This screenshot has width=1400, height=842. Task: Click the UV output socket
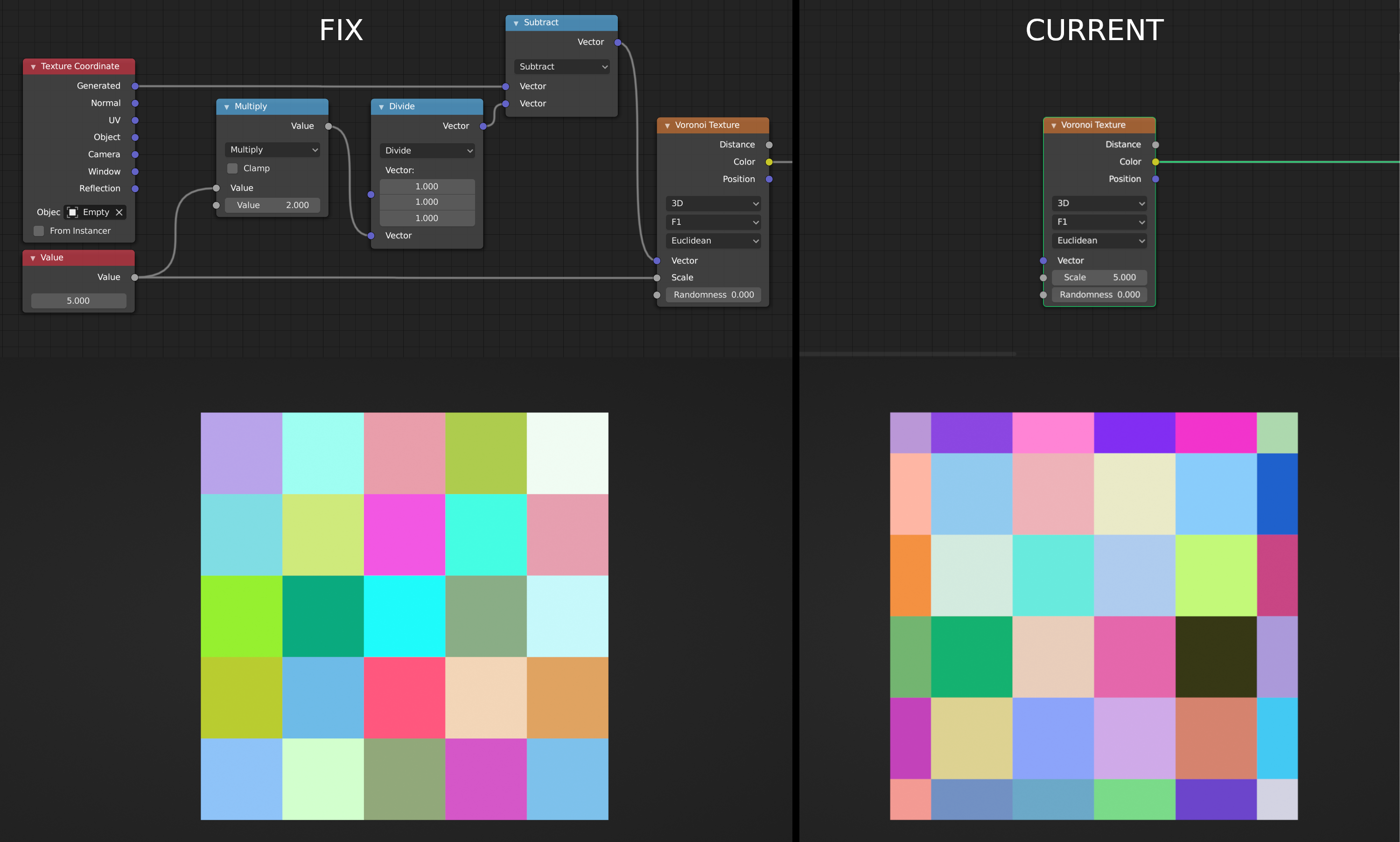click(x=135, y=120)
